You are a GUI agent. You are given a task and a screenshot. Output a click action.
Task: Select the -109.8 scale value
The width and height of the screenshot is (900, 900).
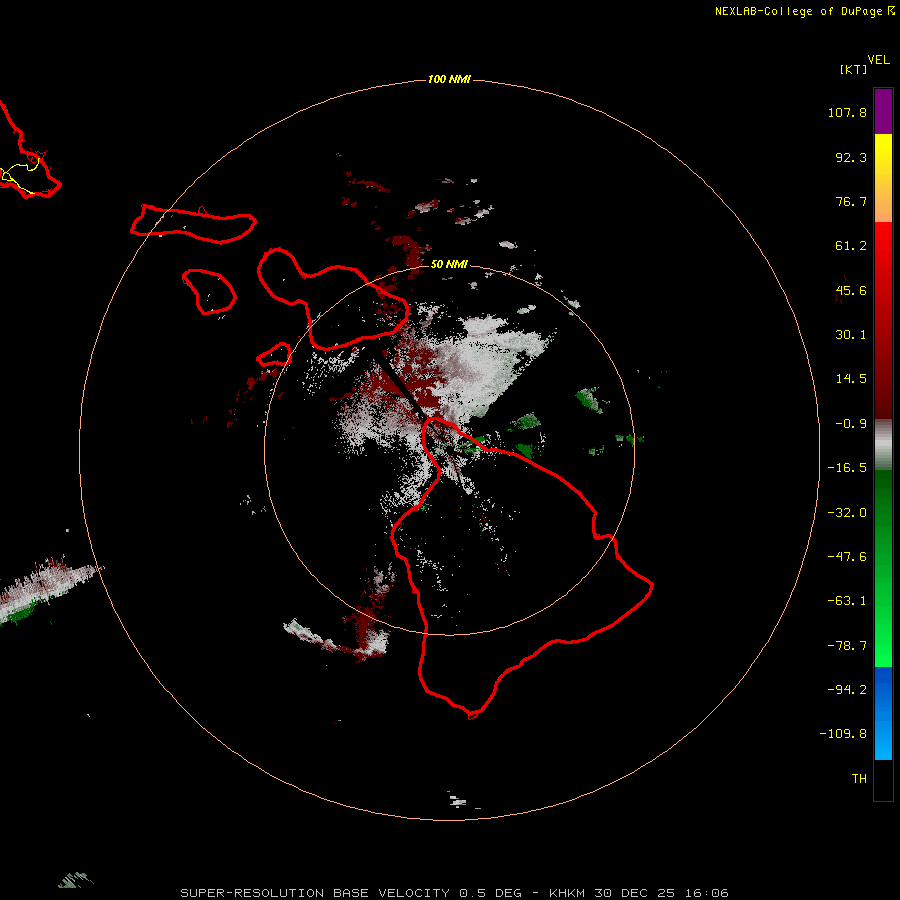pyautogui.click(x=843, y=734)
